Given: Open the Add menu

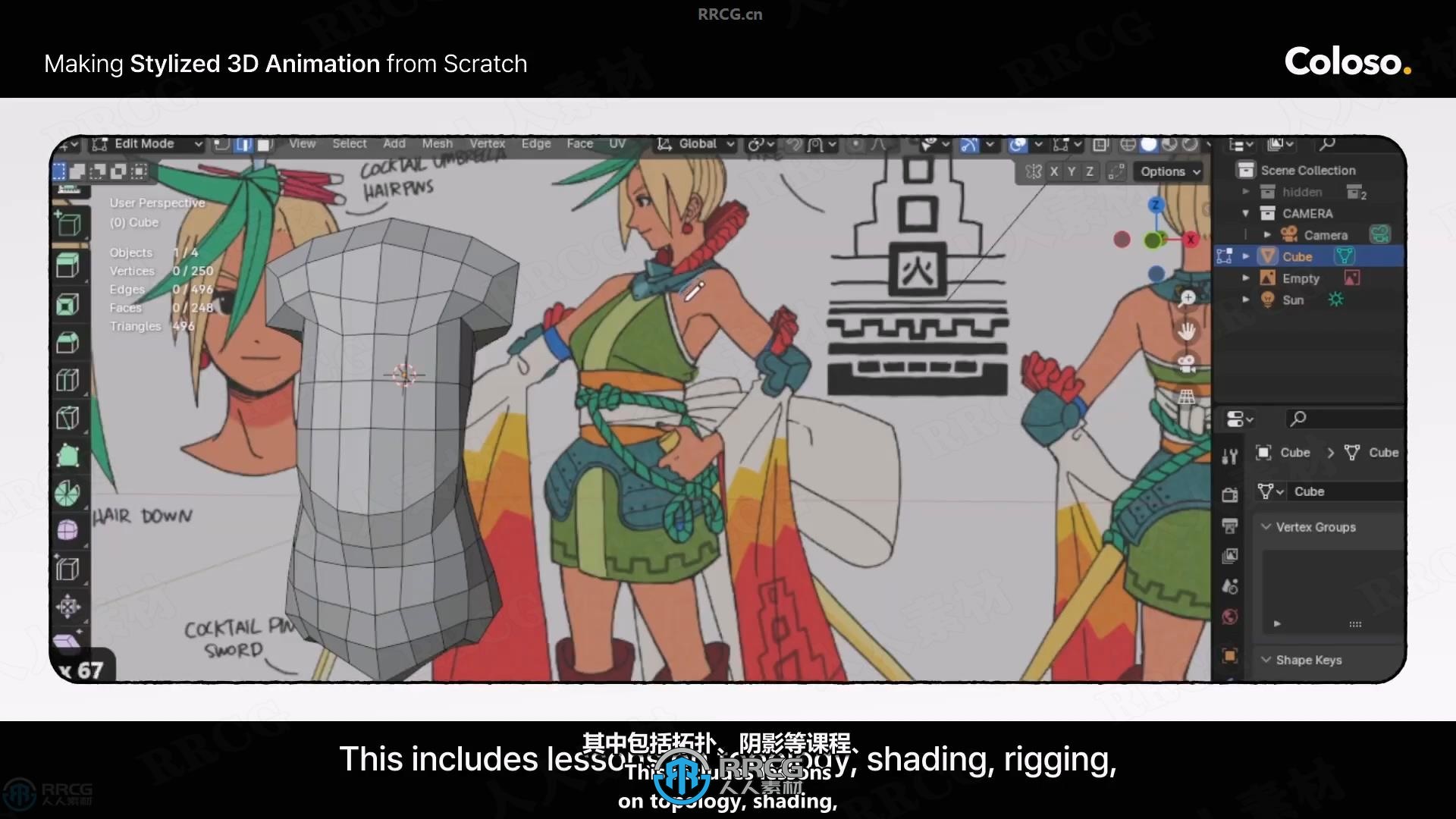Looking at the screenshot, I should click(394, 144).
